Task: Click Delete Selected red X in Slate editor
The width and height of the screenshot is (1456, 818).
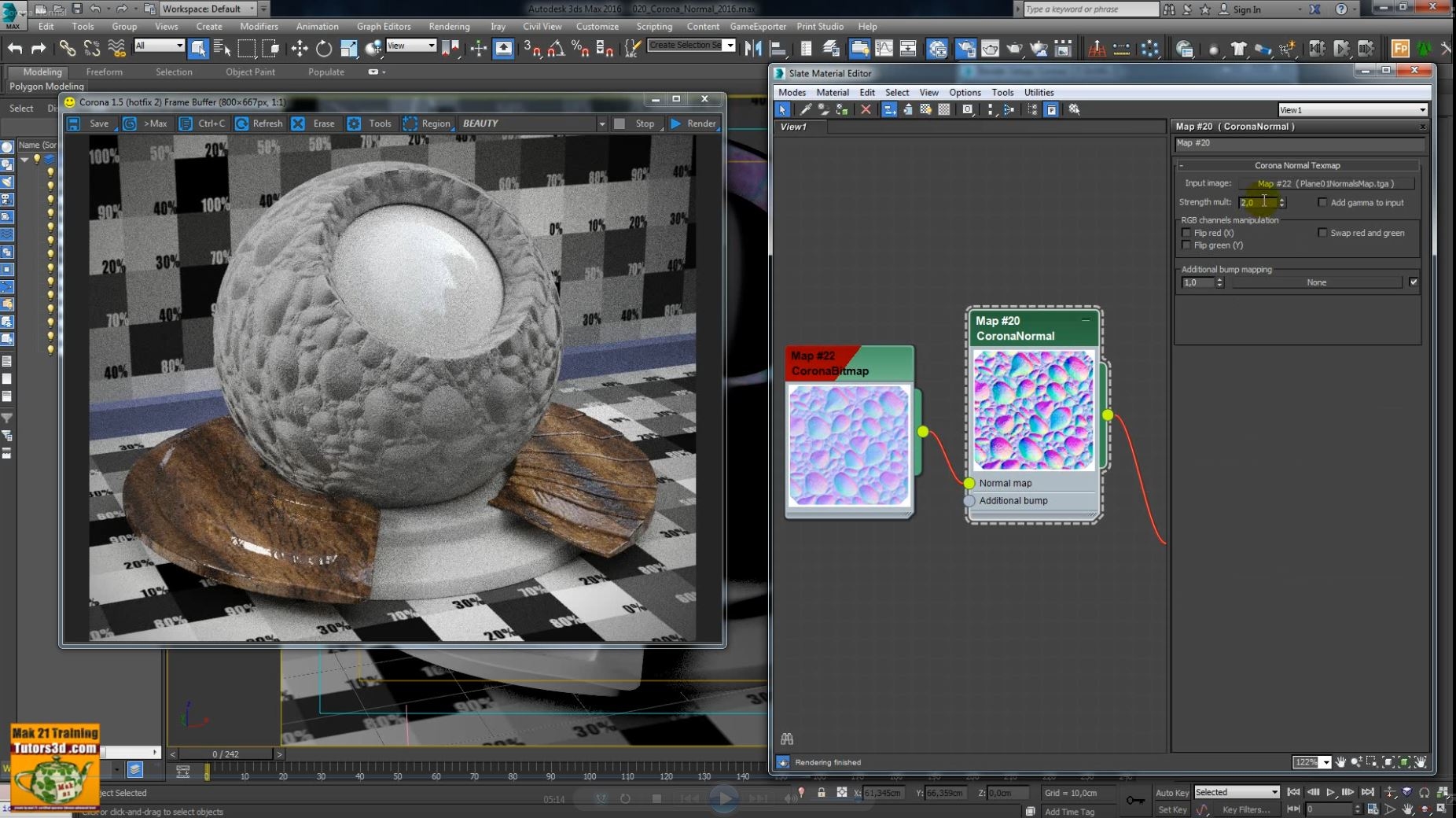Action: click(866, 109)
